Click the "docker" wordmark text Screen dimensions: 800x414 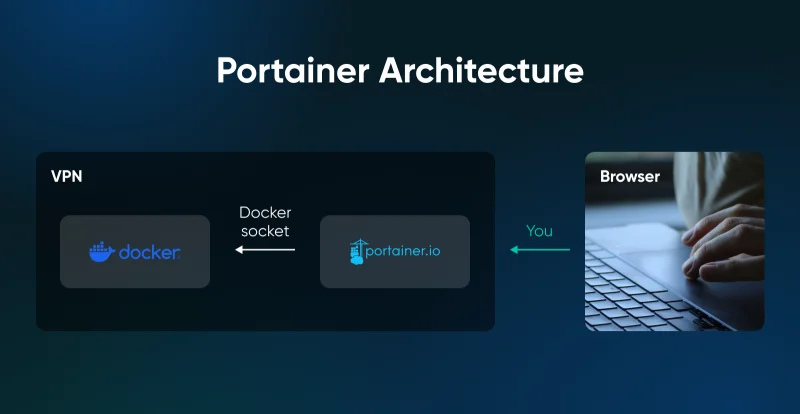click(149, 252)
